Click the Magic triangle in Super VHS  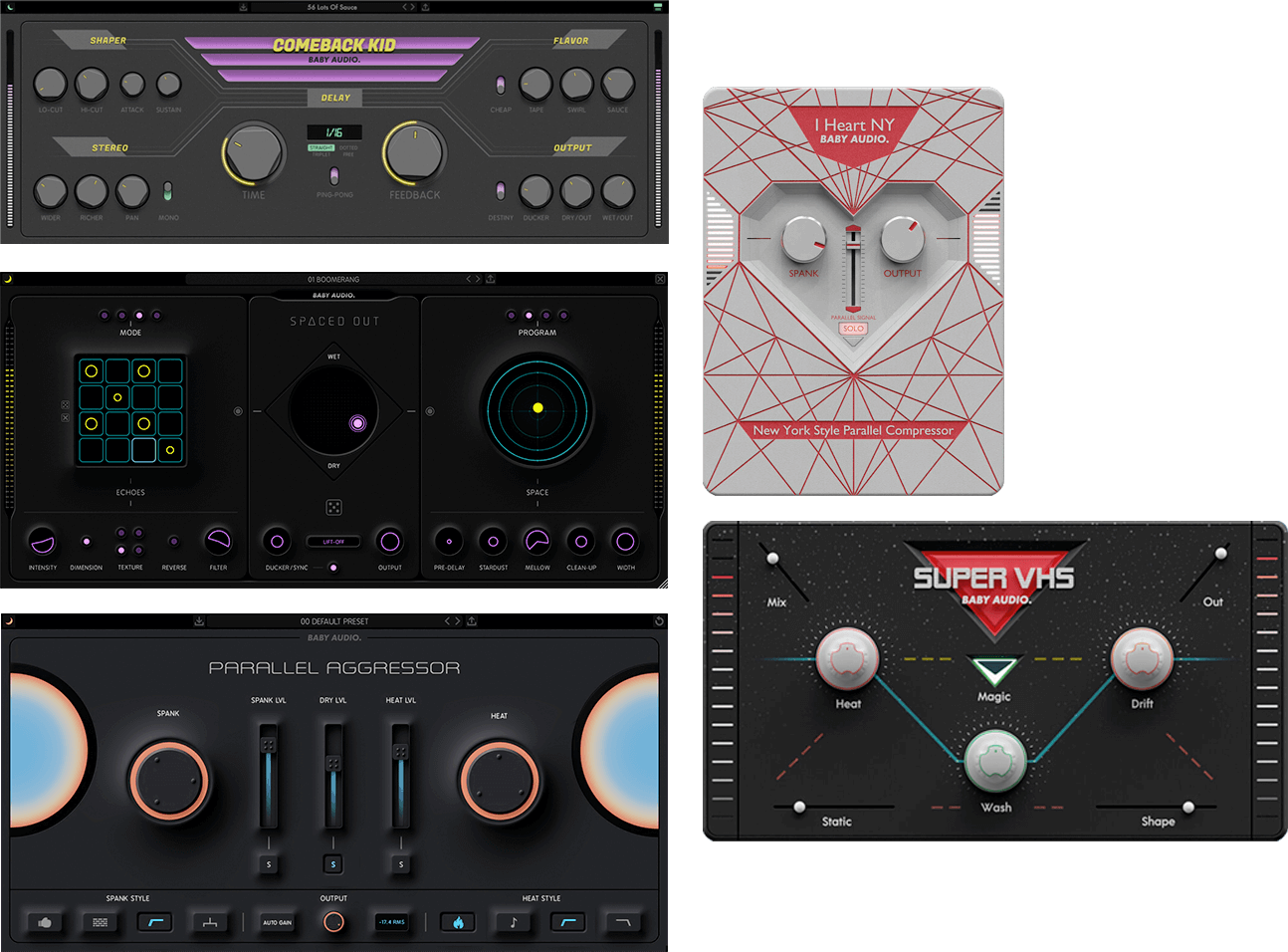(x=994, y=670)
